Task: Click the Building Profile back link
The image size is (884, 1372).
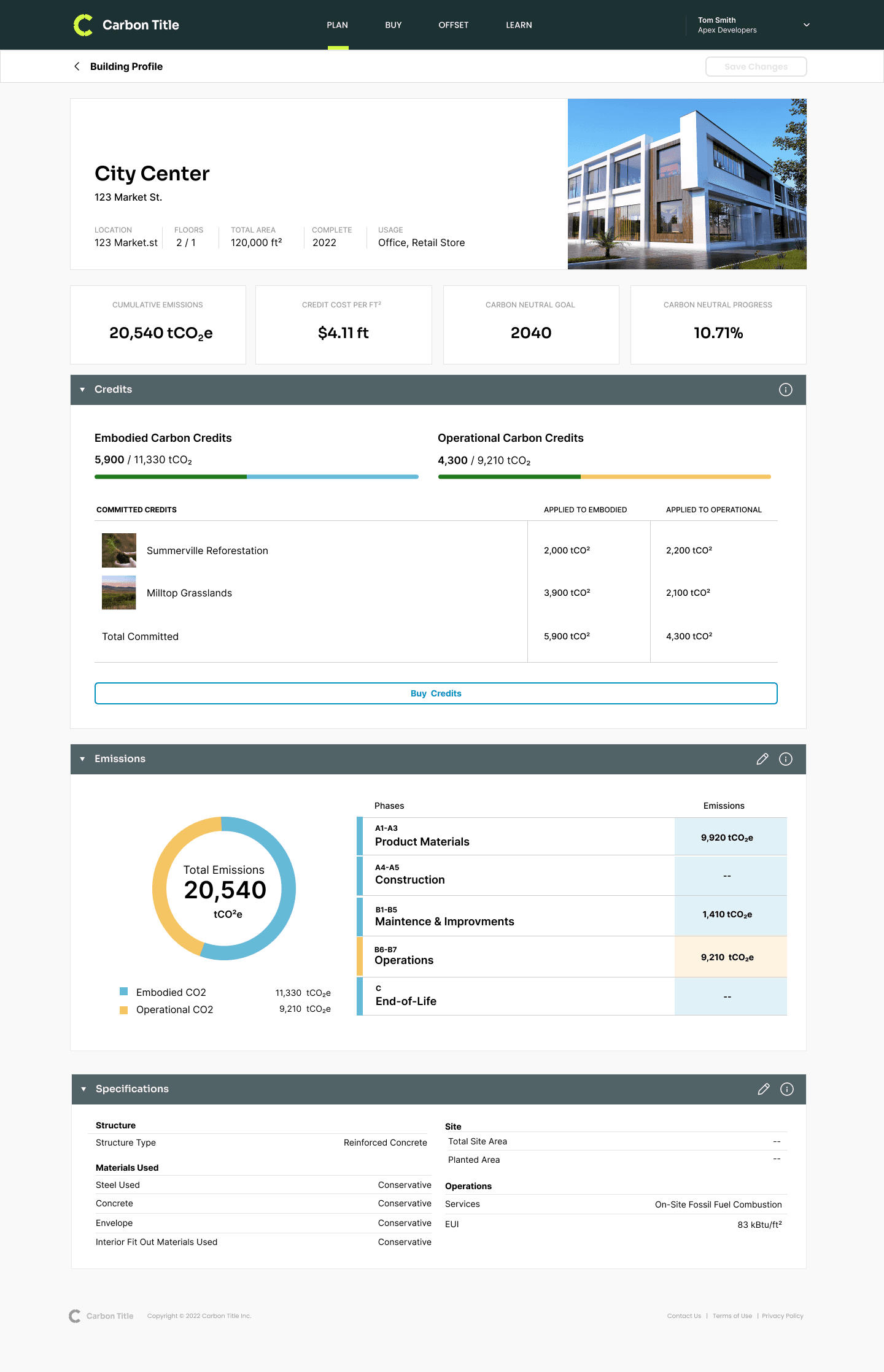Action: [x=126, y=66]
